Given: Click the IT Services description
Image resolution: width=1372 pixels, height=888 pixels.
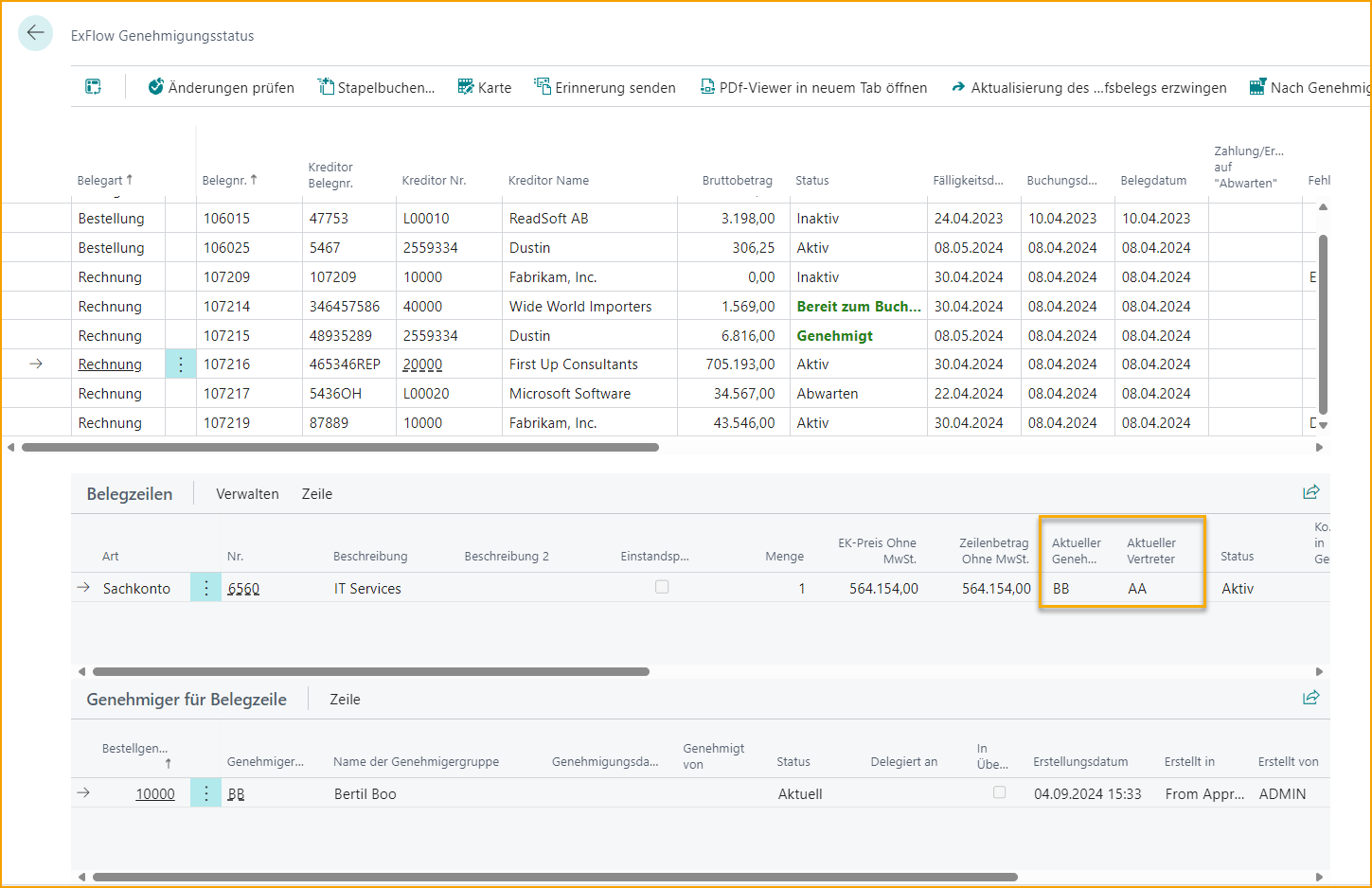Looking at the screenshot, I should click(367, 588).
